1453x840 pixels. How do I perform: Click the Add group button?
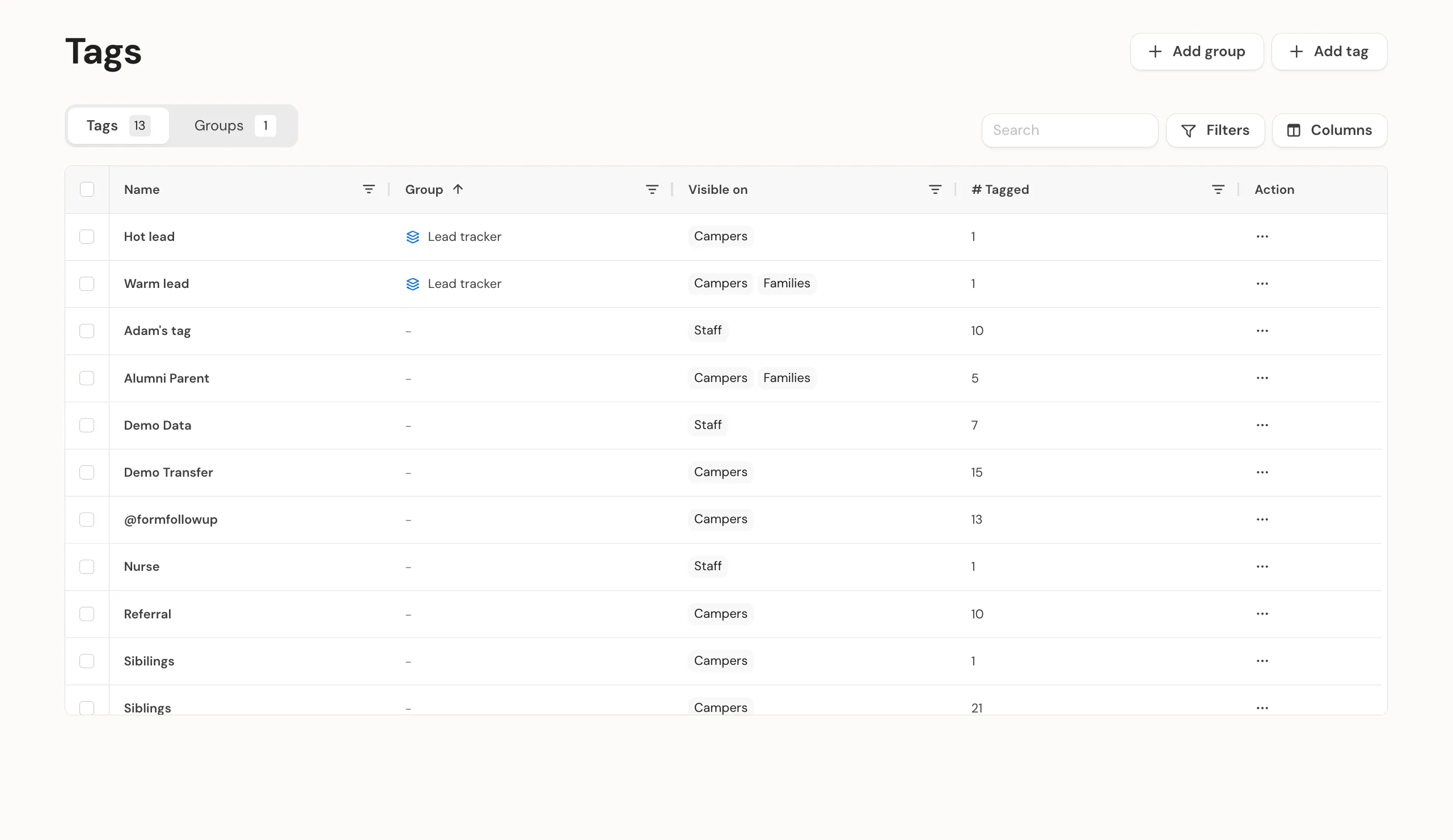click(1197, 52)
